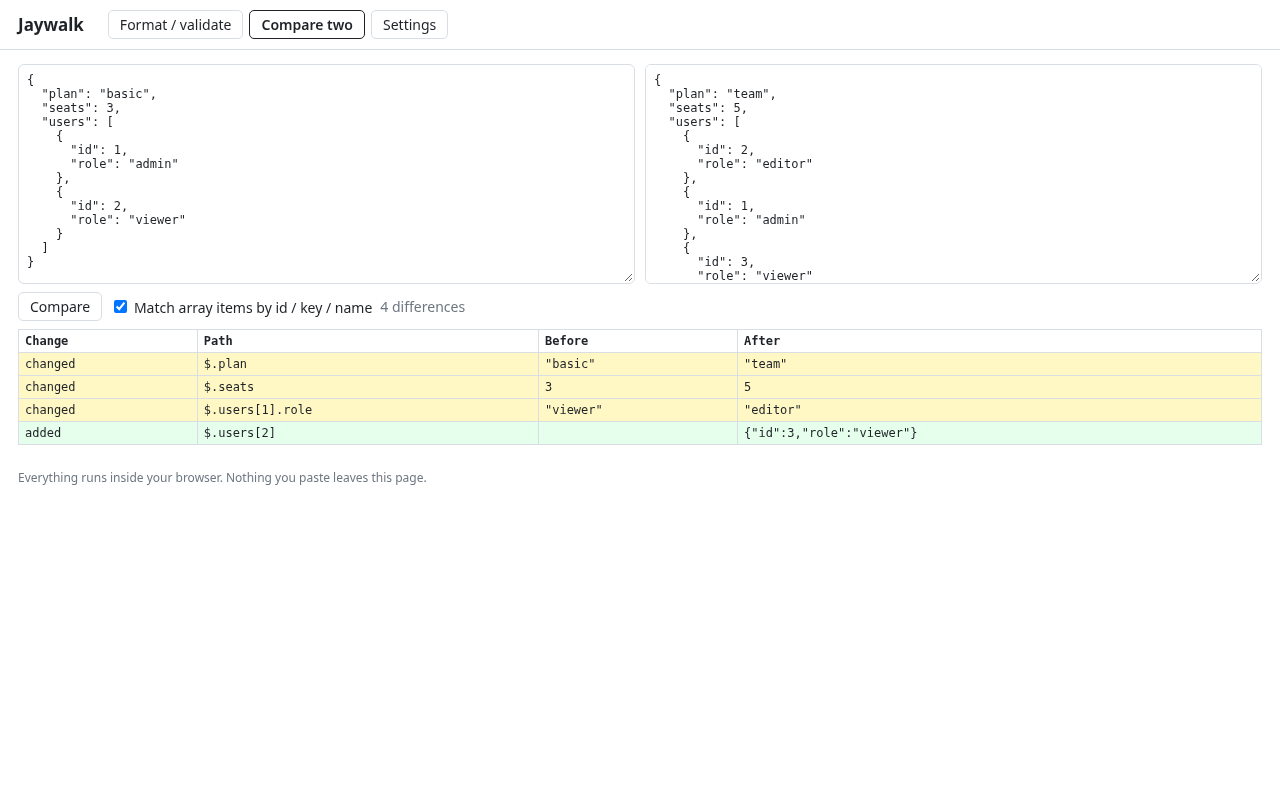This screenshot has width=1280, height=800.
Task: Select the $.seats path cell
Action: pos(368,387)
